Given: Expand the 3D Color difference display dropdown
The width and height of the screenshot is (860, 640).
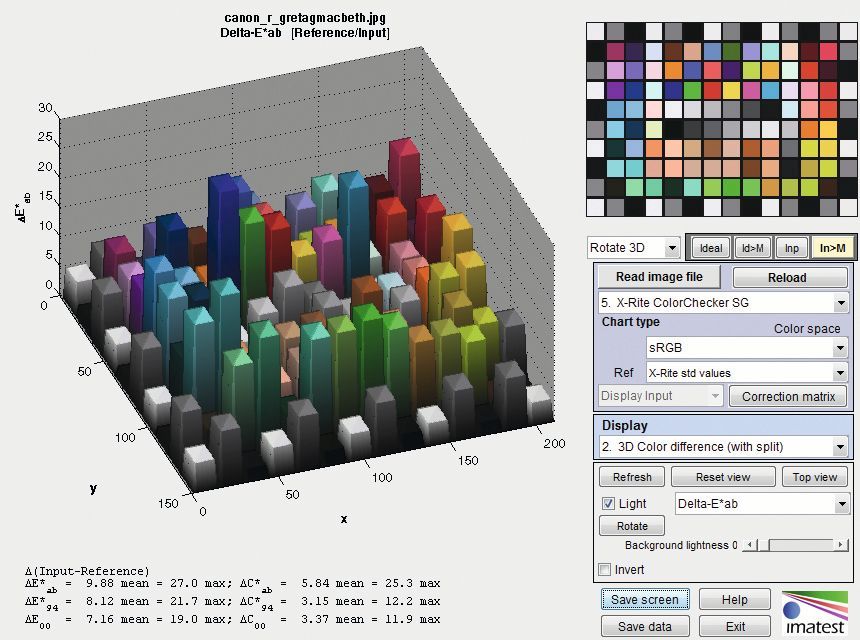Looking at the screenshot, I should point(722,446).
